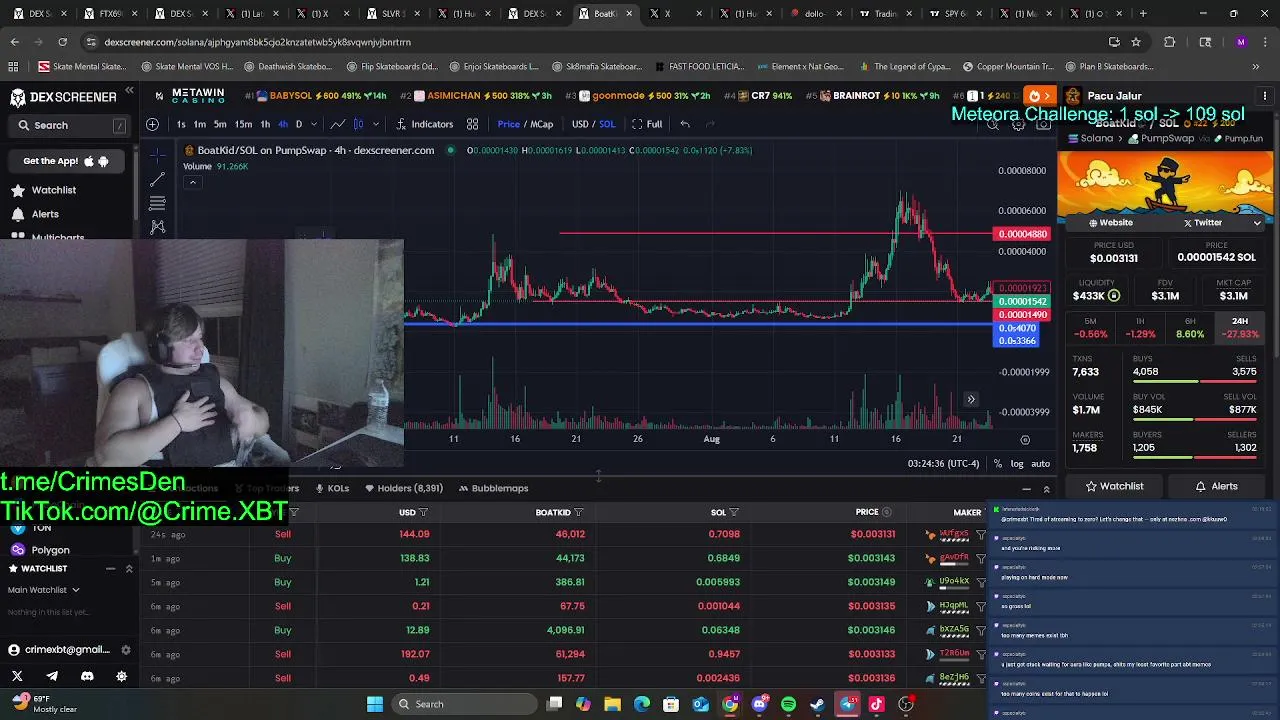Select the 5M stats period
1280x720 pixels.
(1090, 328)
